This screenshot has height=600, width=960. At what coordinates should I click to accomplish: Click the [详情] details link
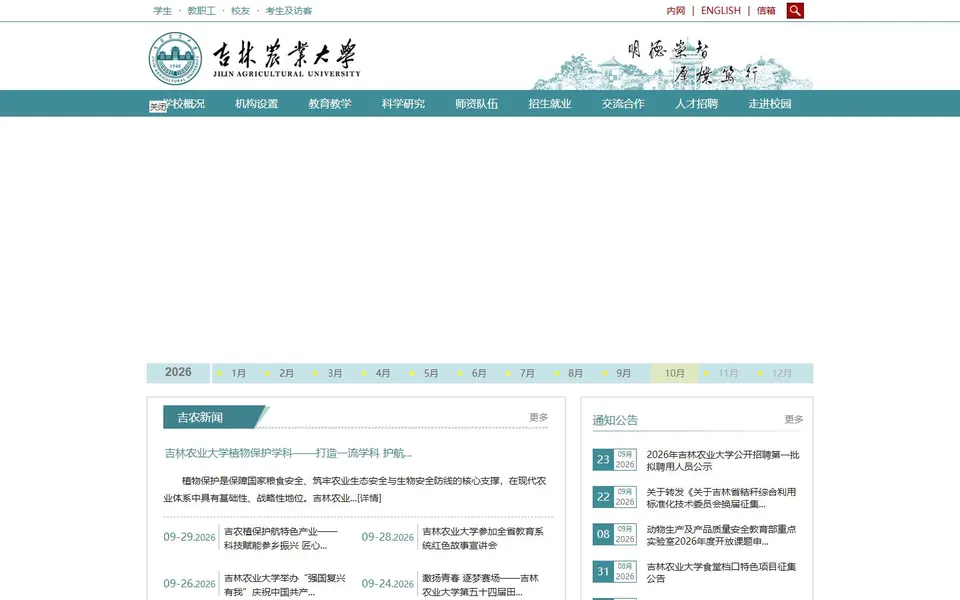(369, 498)
